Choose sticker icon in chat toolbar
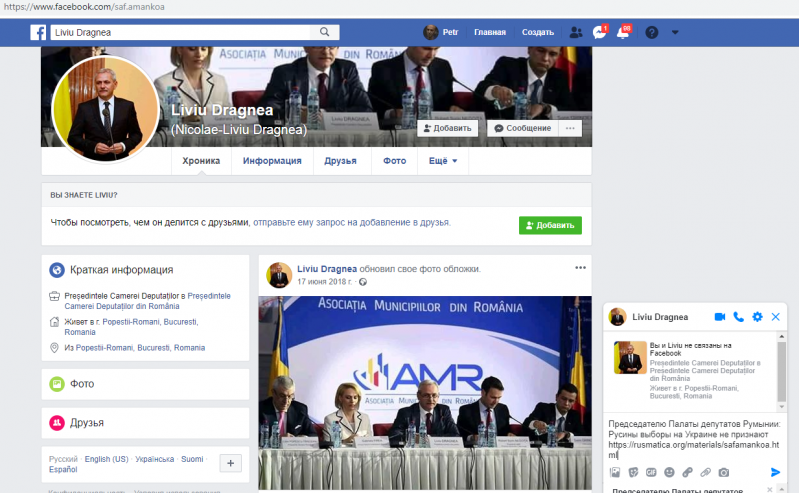 (633, 473)
